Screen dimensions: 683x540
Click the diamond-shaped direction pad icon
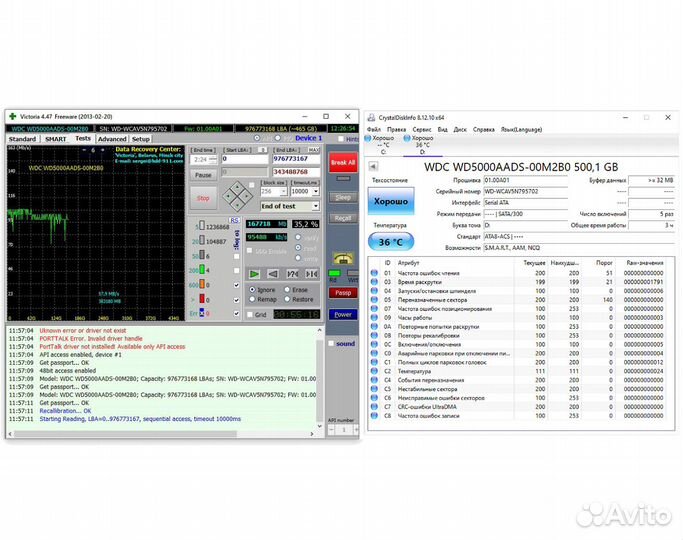(x=236, y=194)
